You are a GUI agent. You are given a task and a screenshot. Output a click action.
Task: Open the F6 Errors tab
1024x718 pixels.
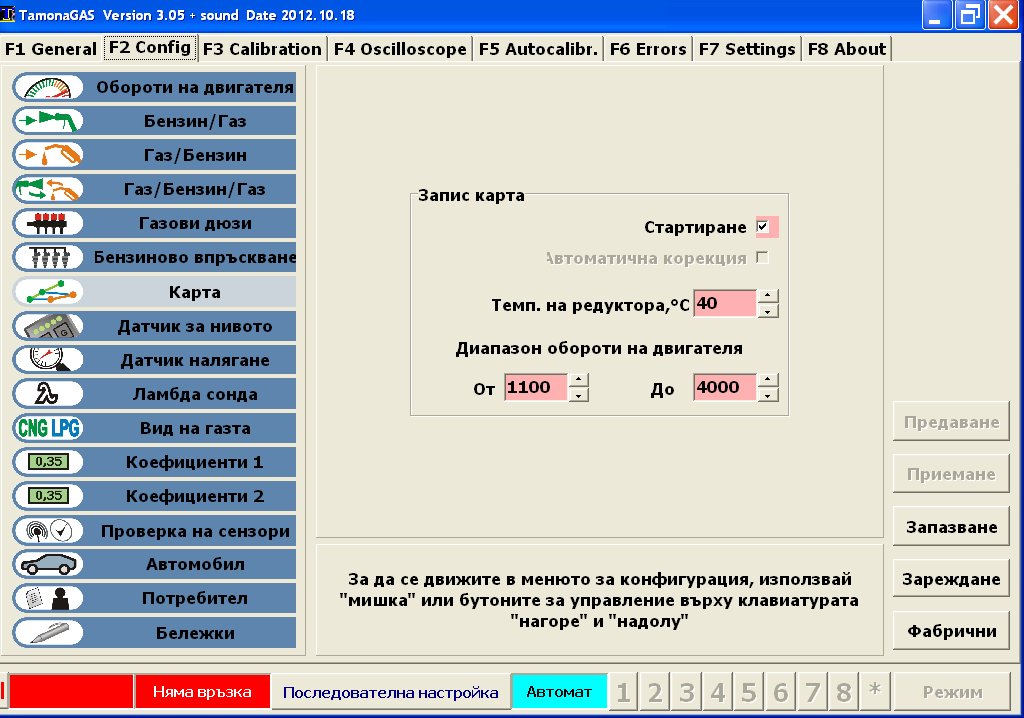pos(647,48)
